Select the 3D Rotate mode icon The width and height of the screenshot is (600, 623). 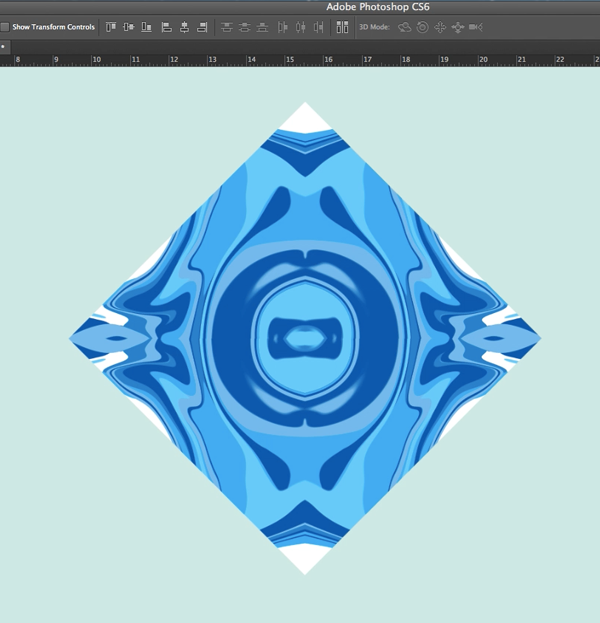405,27
